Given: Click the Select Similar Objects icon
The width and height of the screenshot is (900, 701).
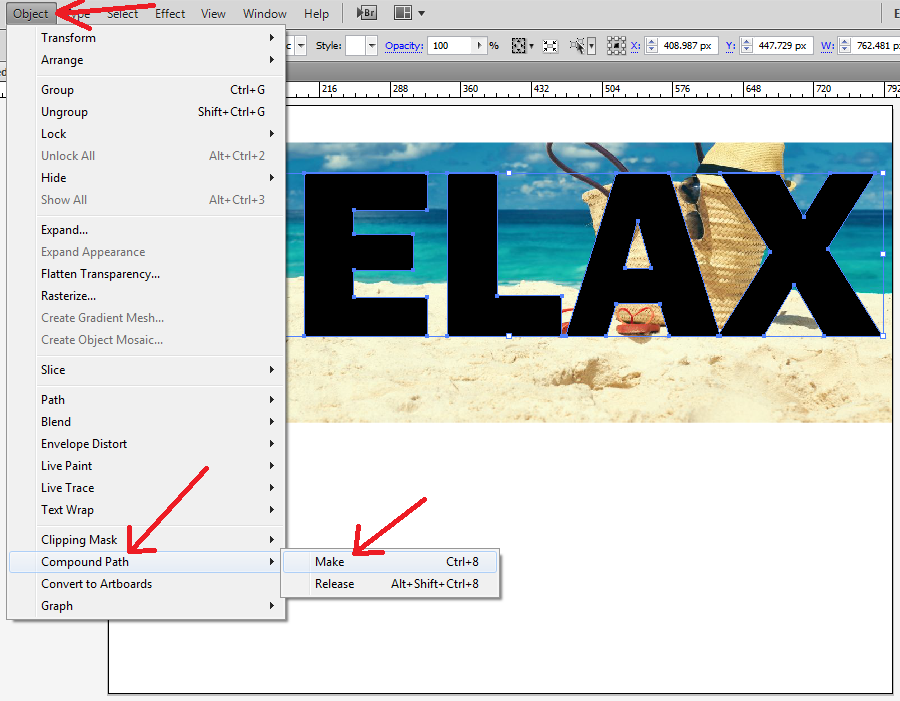Looking at the screenshot, I should point(577,45).
